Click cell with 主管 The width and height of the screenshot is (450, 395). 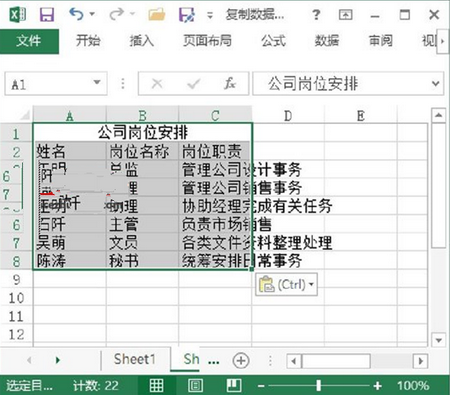pos(142,225)
